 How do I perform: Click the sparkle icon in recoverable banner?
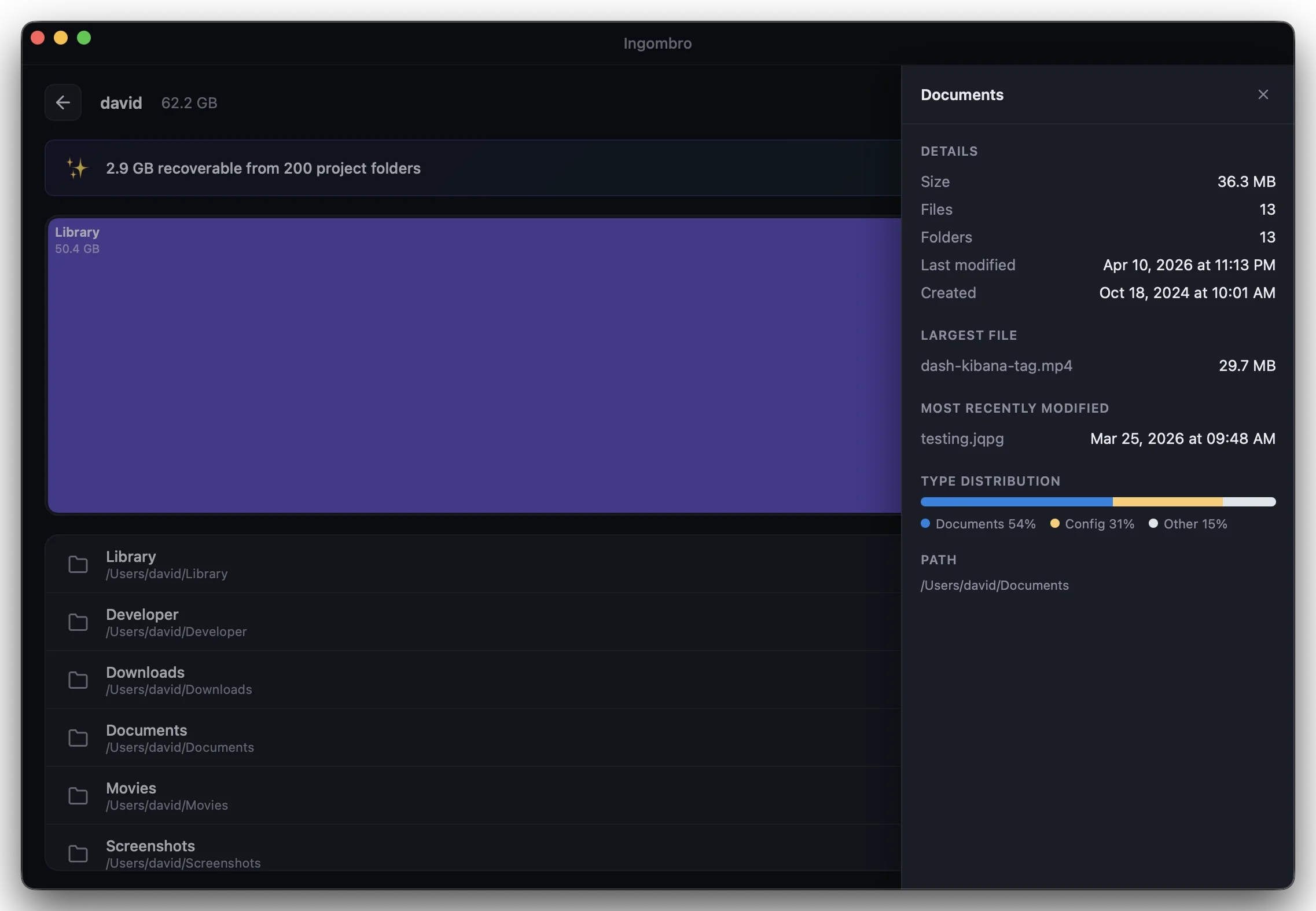coord(77,168)
